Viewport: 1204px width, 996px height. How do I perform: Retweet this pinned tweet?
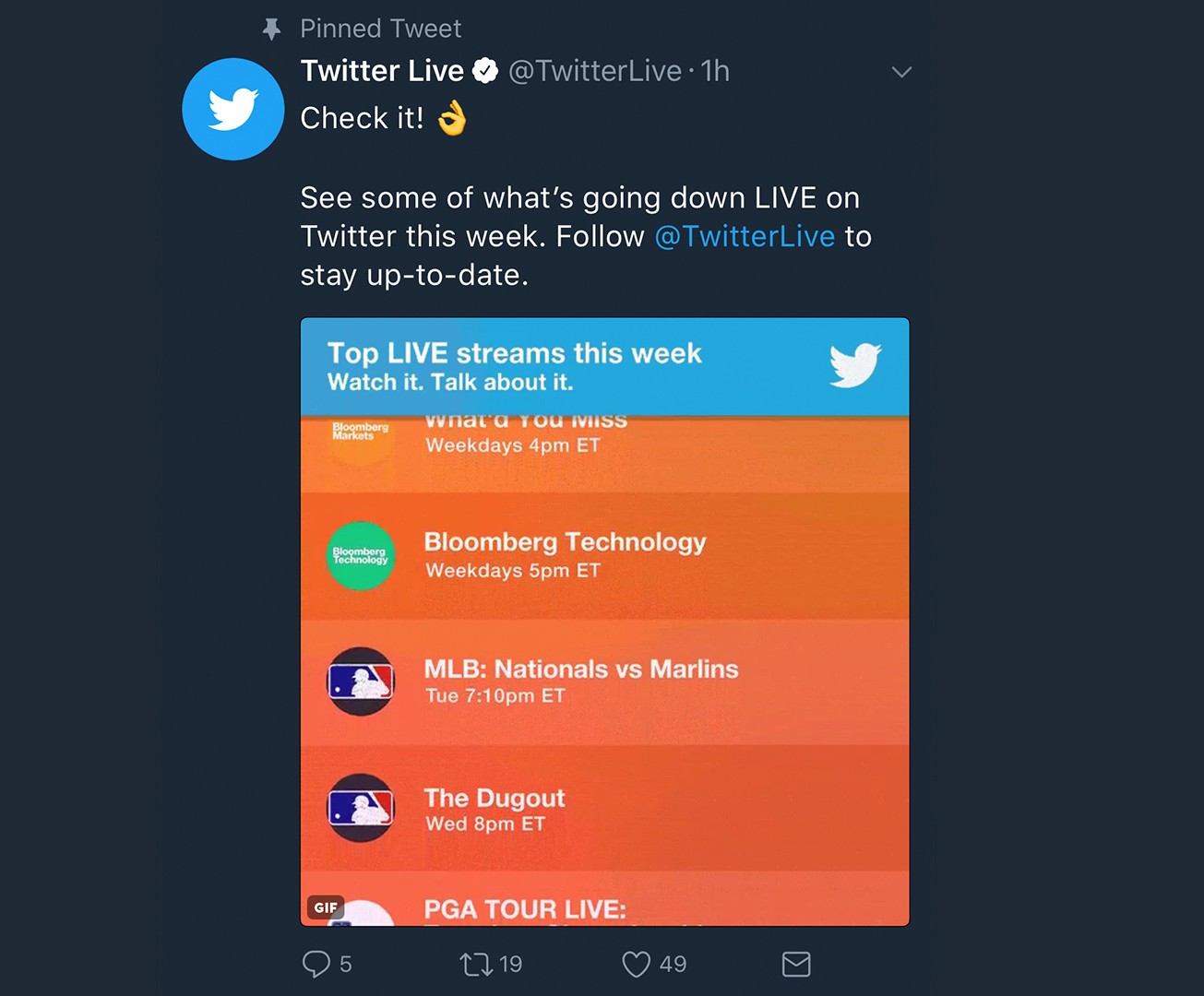pyautogui.click(x=476, y=964)
